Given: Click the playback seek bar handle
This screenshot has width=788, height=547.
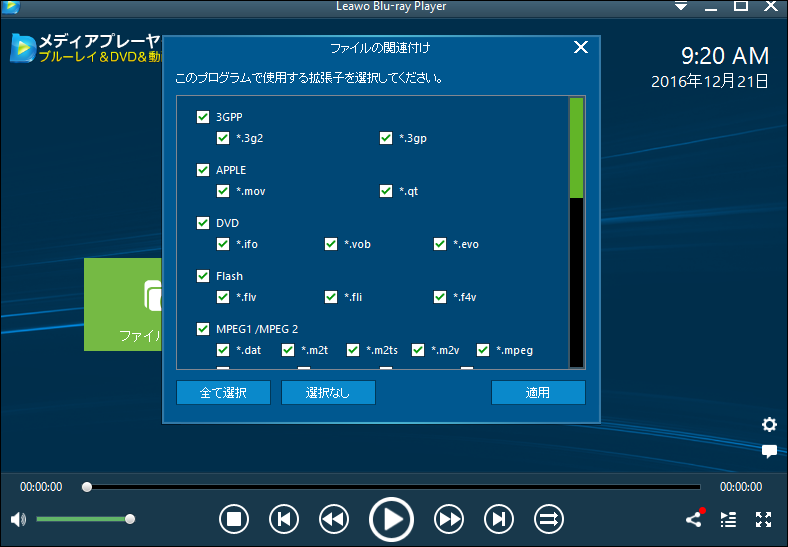Looking at the screenshot, I should [x=87, y=487].
